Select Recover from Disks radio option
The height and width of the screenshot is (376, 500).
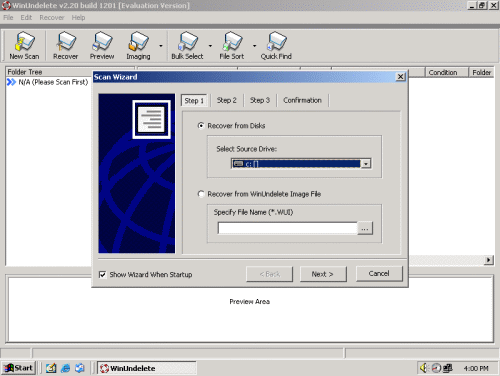(201, 126)
